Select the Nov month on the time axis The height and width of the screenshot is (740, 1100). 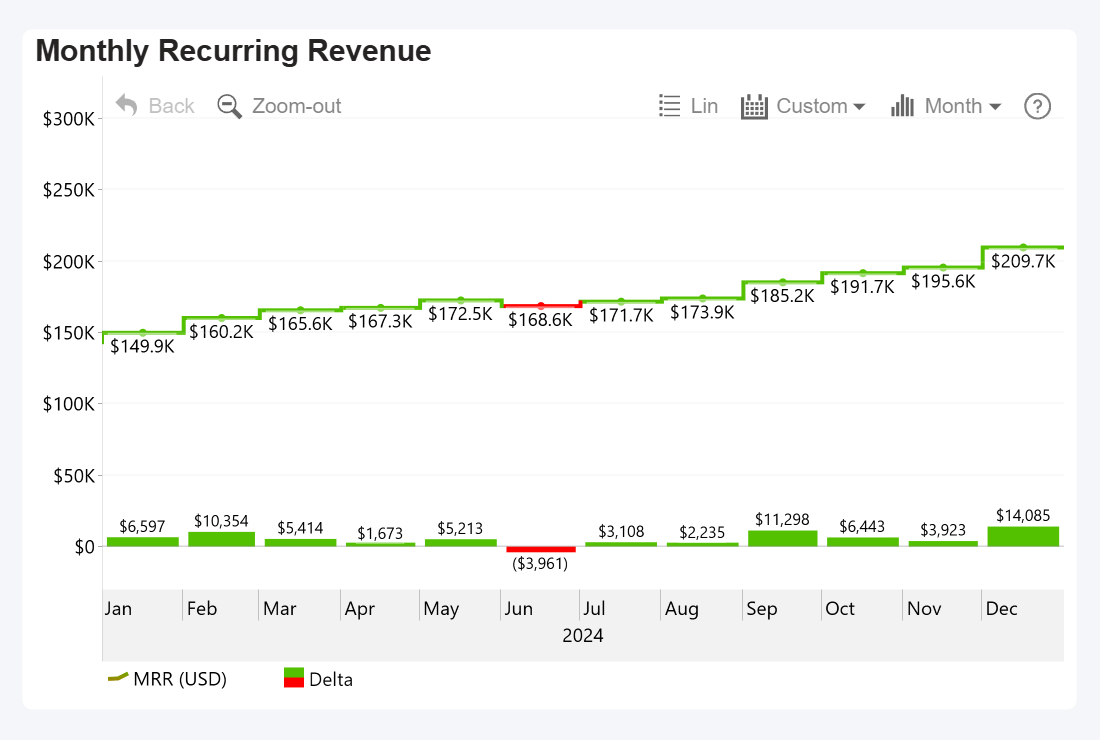[x=924, y=608]
